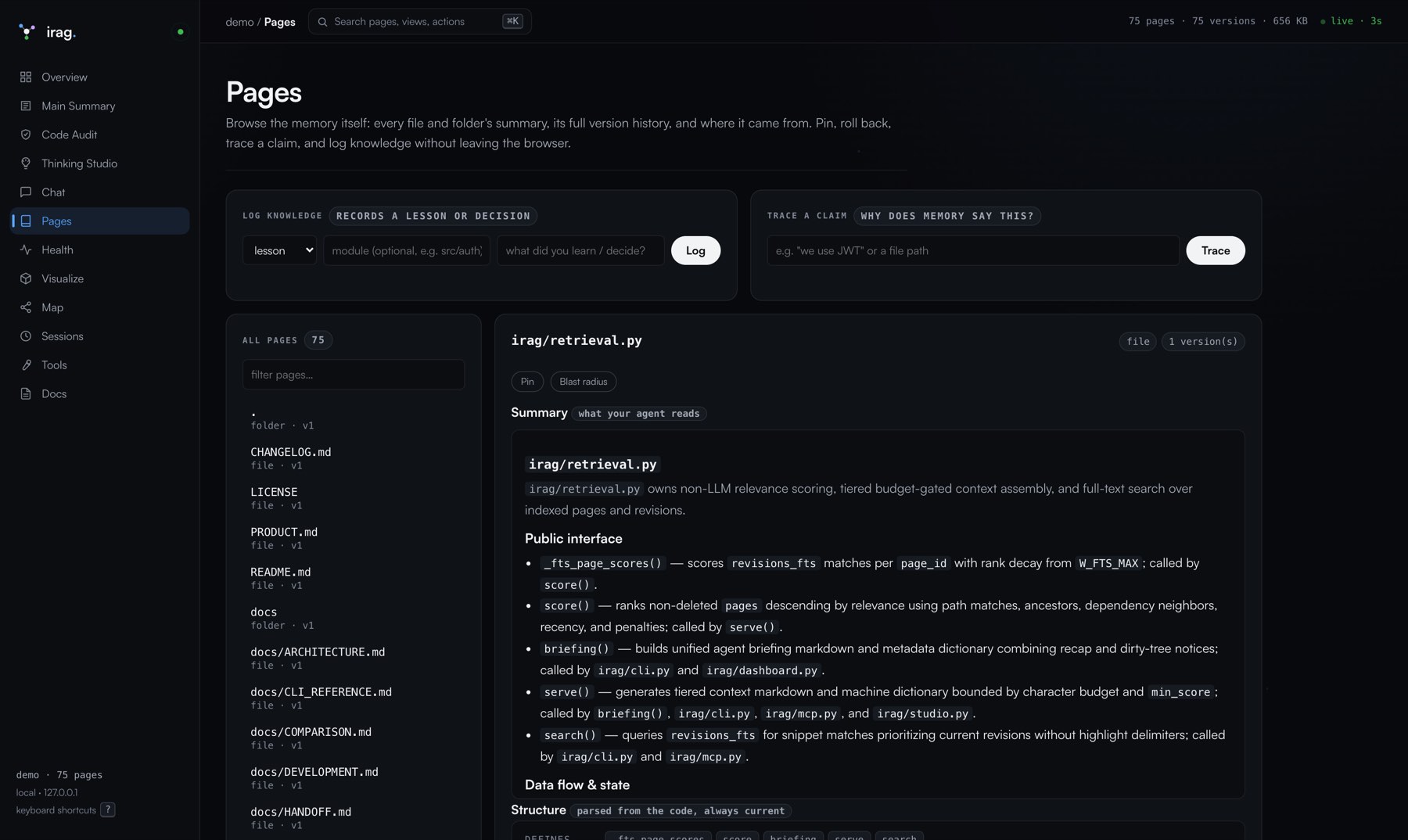Open Thinking Studio
Viewport: 1408px width, 840px height.
click(x=100, y=163)
